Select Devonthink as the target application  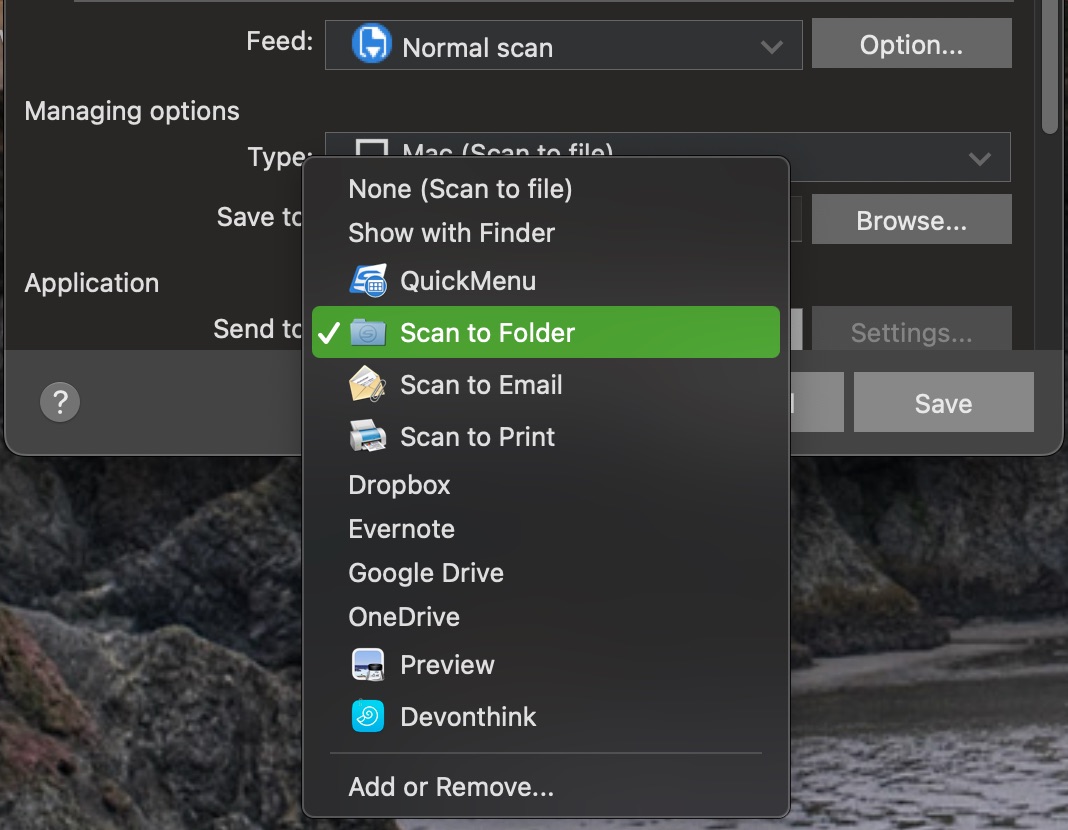click(546, 716)
